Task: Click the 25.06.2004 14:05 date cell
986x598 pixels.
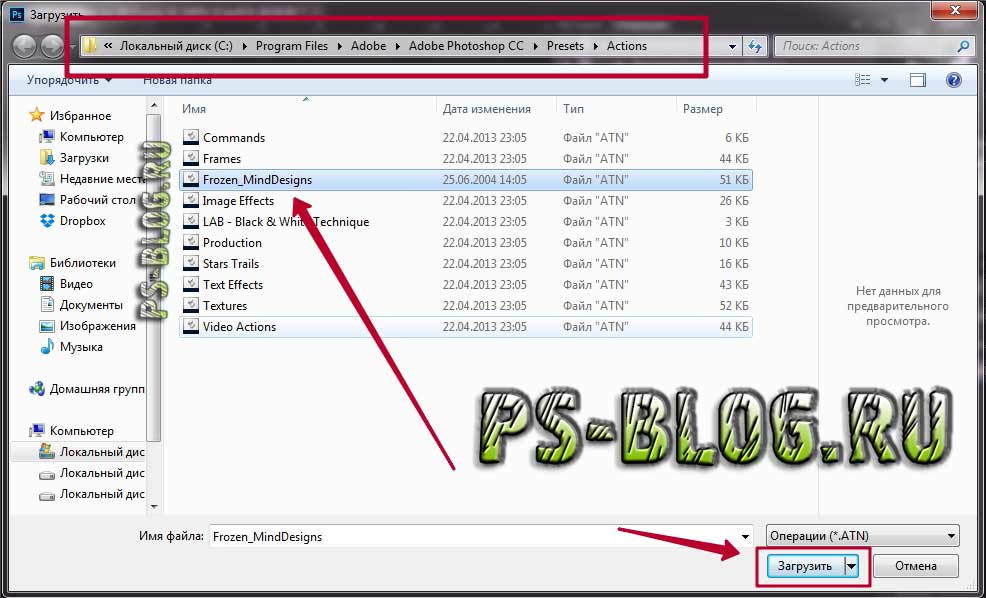Action: (x=484, y=179)
